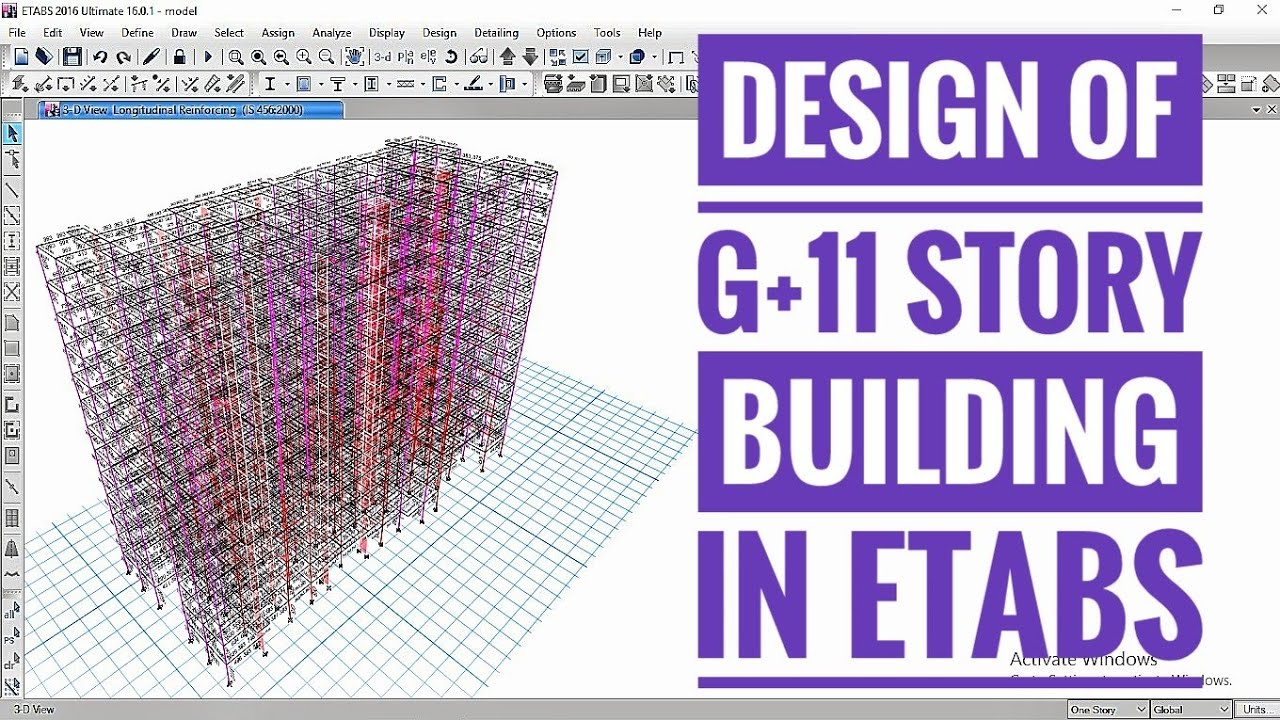Click the glasses Perspective Toggle icon
Viewport: 1280px width, 720px height.
click(x=479, y=57)
